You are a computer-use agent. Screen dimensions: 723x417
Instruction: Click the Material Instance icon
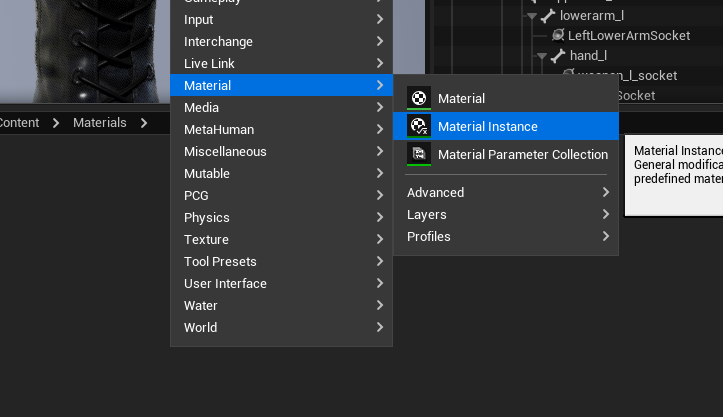tap(419, 126)
